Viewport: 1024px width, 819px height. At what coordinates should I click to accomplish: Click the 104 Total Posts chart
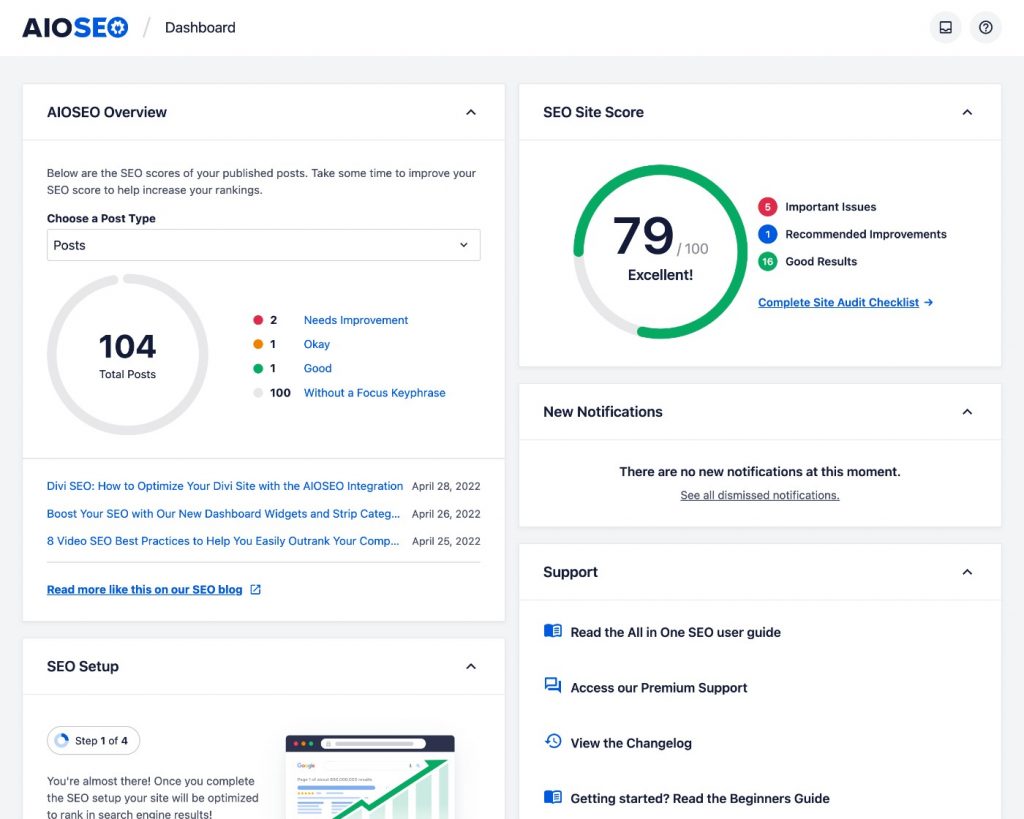tap(127, 355)
